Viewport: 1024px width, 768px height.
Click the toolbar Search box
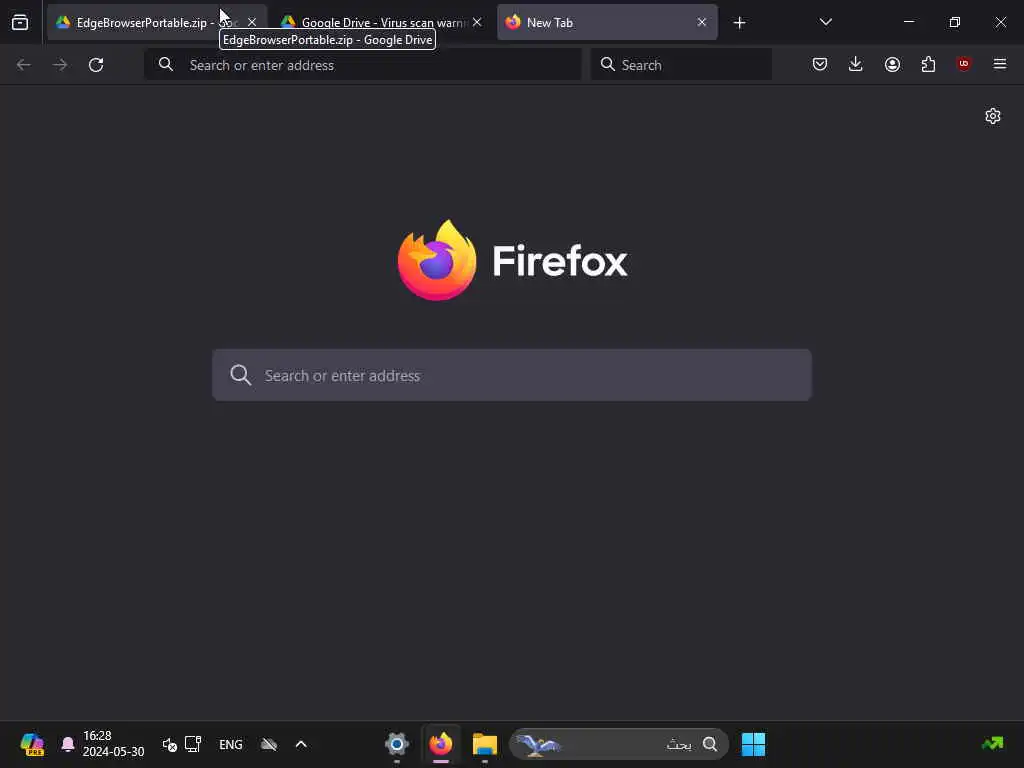681,65
